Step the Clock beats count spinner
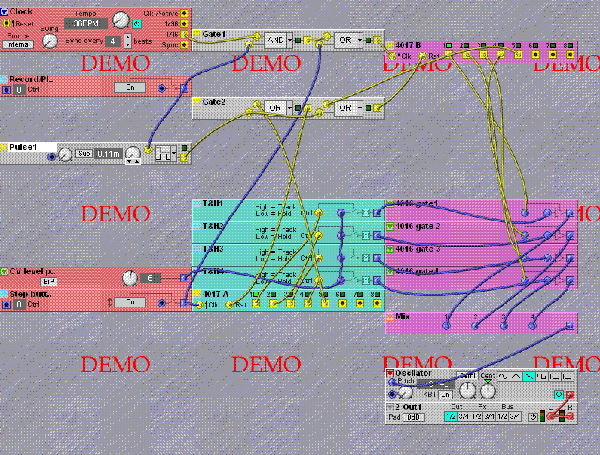 tap(127, 41)
